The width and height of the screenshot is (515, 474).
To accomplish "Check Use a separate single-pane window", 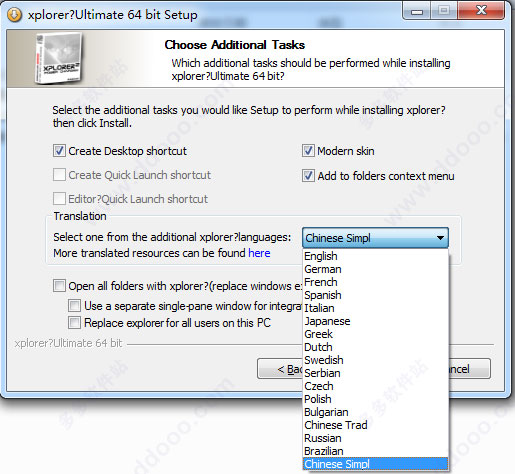I will pyautogui.click(x=74, y=305).
